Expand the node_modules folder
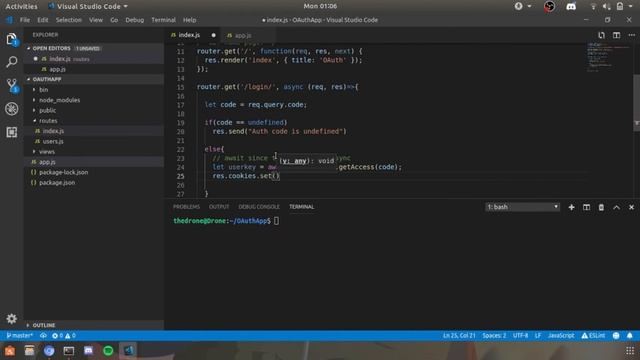The height and width of the screenshot is (360, 640). (94, 100)
